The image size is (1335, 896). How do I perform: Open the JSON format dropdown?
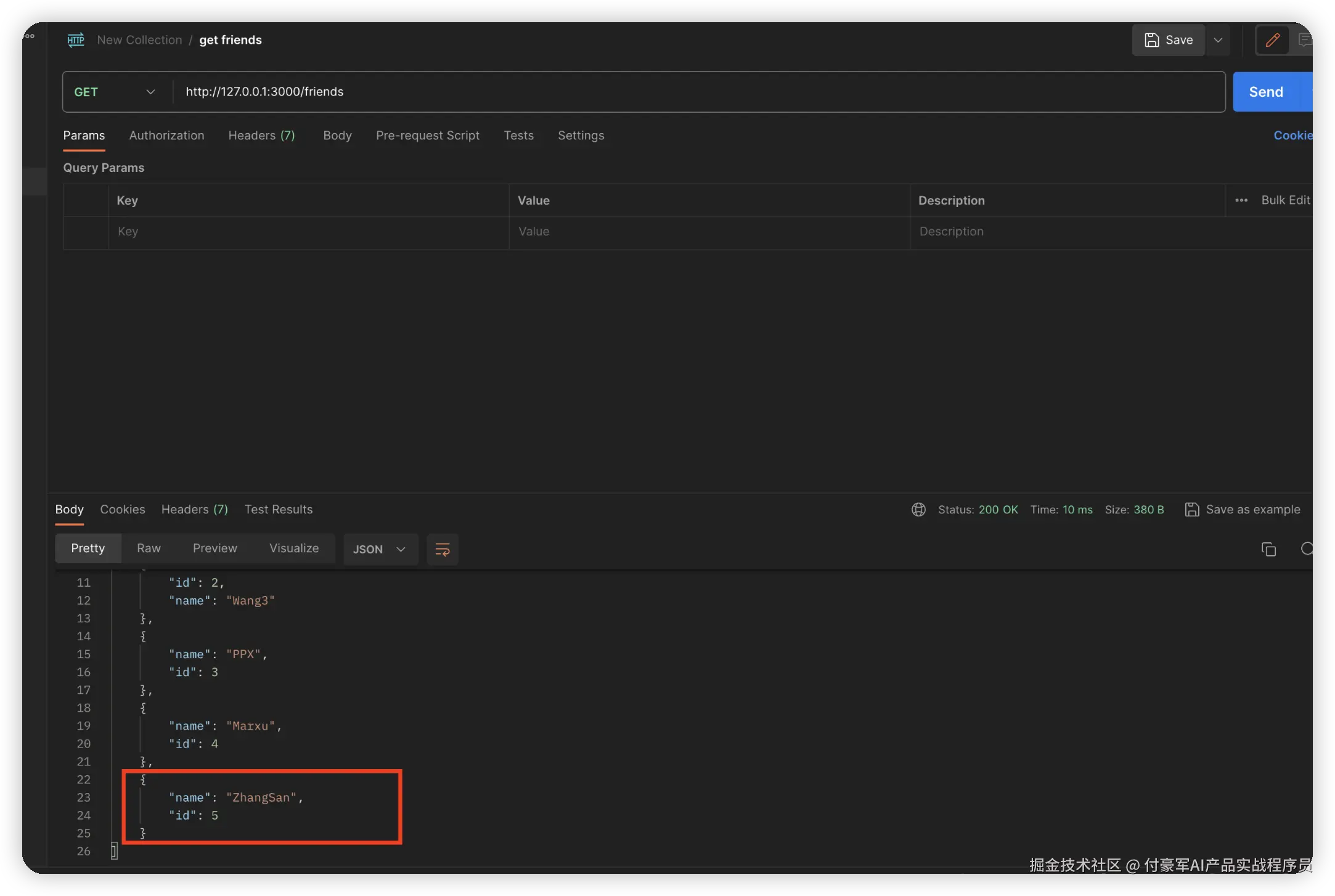coord(379,549)
